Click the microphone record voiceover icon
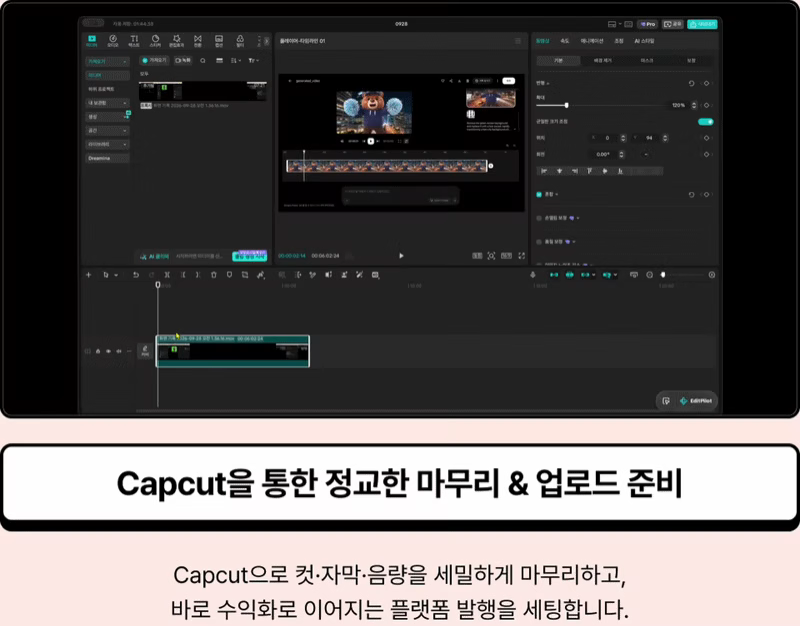This screenshot has height=626, width=800. [x=533, y=275]
